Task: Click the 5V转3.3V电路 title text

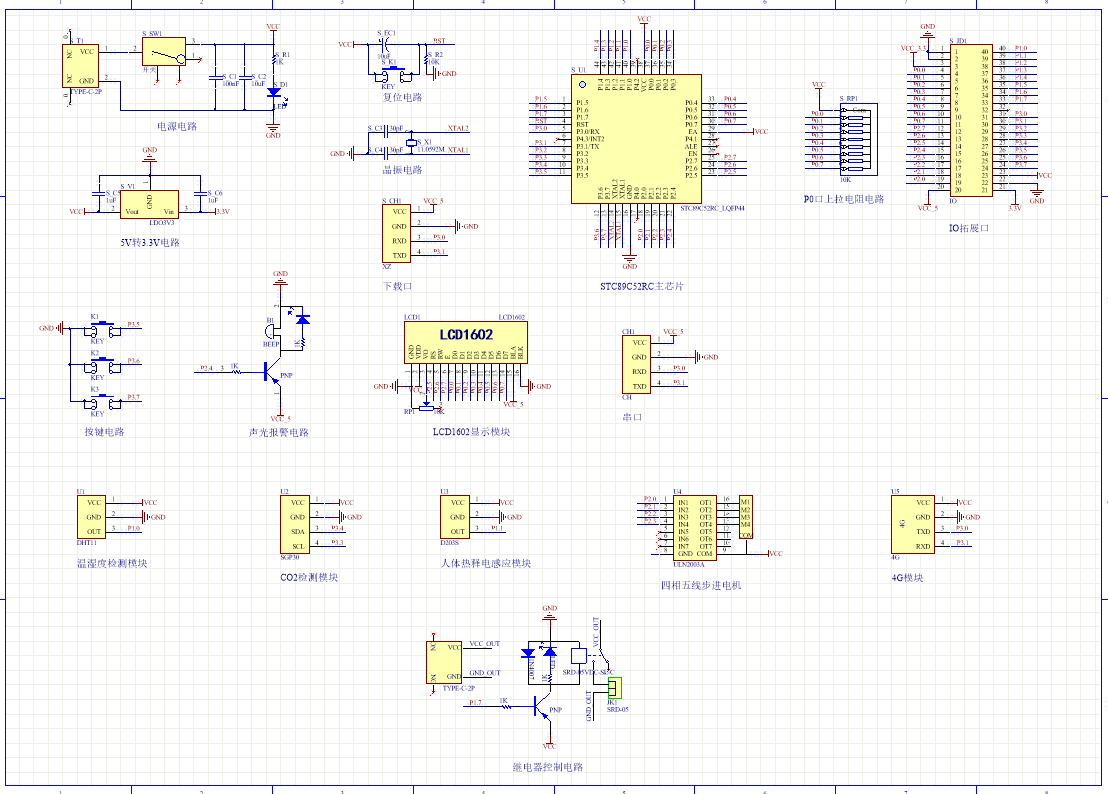Action: click(x=150, y=242)
